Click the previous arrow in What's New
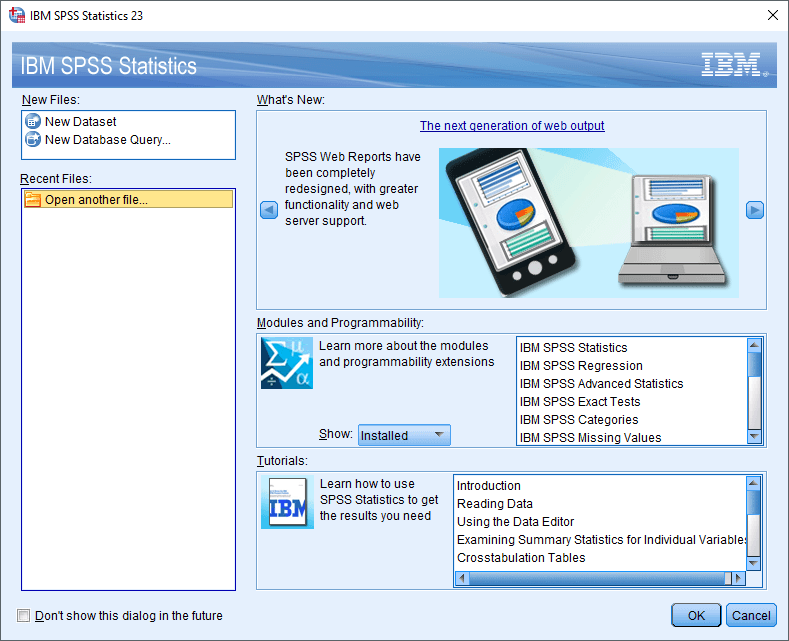This screenshot has height=641, width=789. pos(268,210)
